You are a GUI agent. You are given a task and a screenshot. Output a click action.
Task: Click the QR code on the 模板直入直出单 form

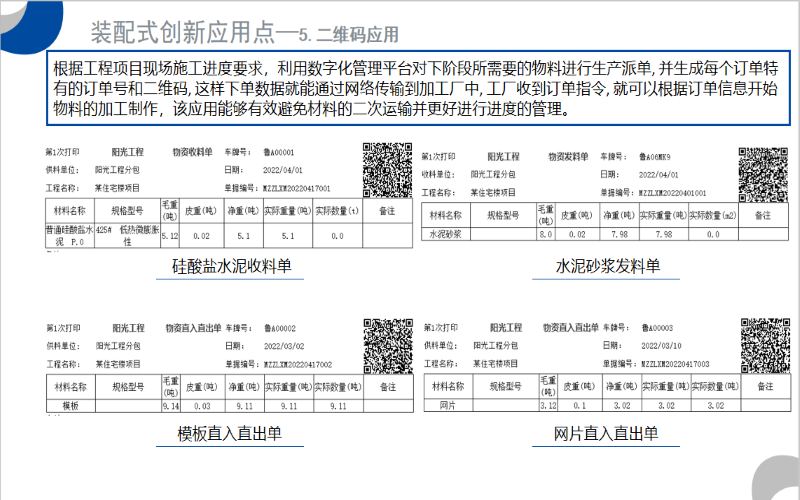pos(388,346)
